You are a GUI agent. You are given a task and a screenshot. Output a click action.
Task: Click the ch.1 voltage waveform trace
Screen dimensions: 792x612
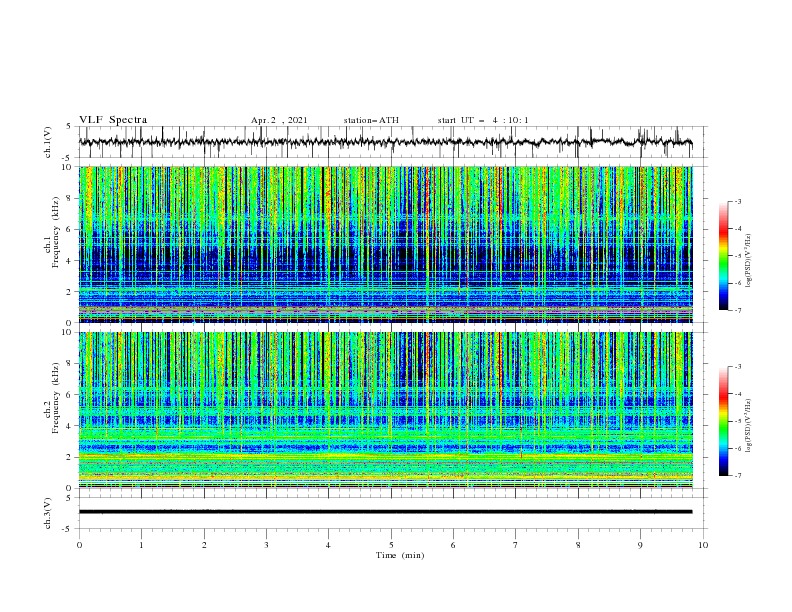point(385,142)
